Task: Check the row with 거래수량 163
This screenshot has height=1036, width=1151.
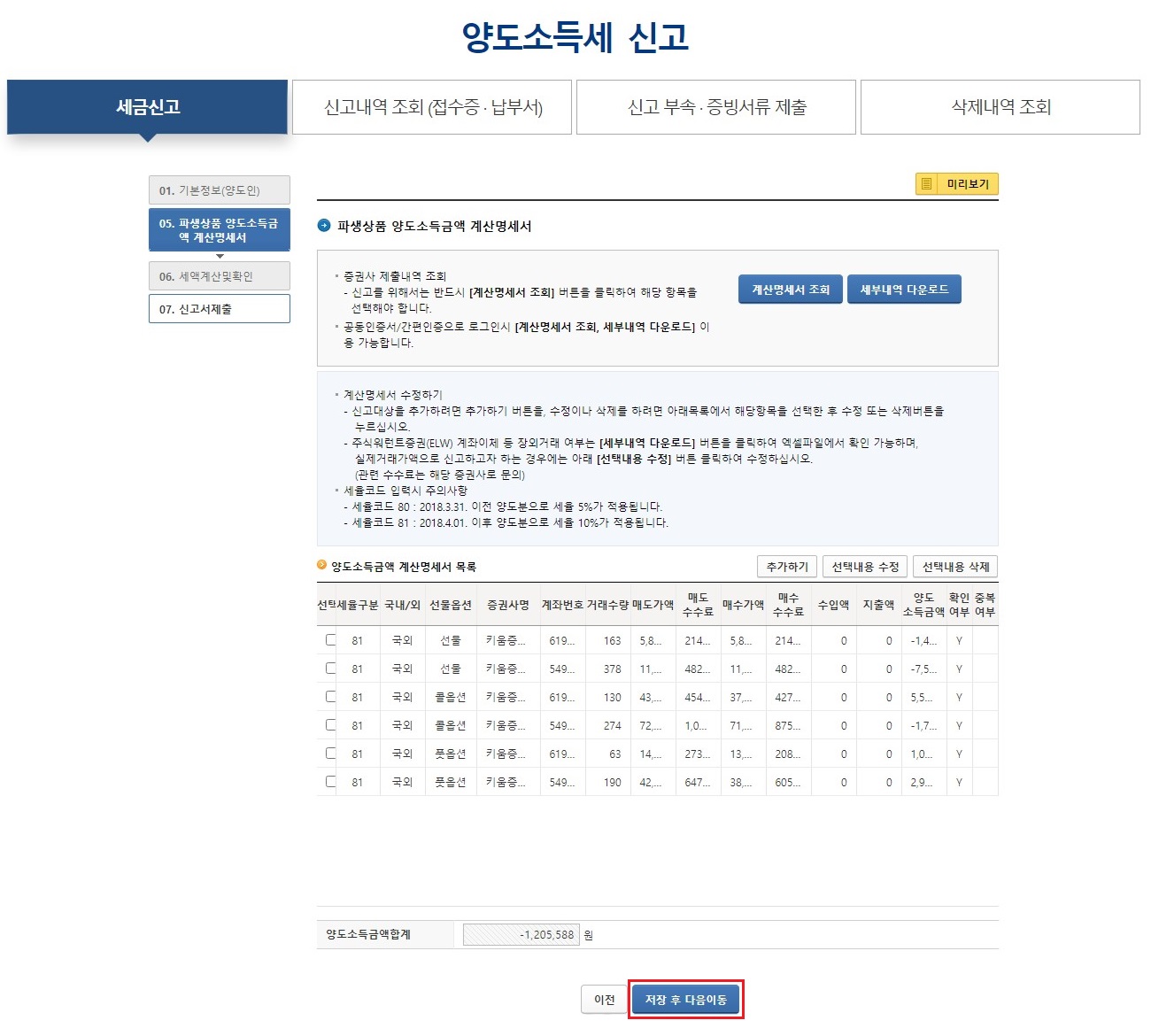Action: coord(330,640)
